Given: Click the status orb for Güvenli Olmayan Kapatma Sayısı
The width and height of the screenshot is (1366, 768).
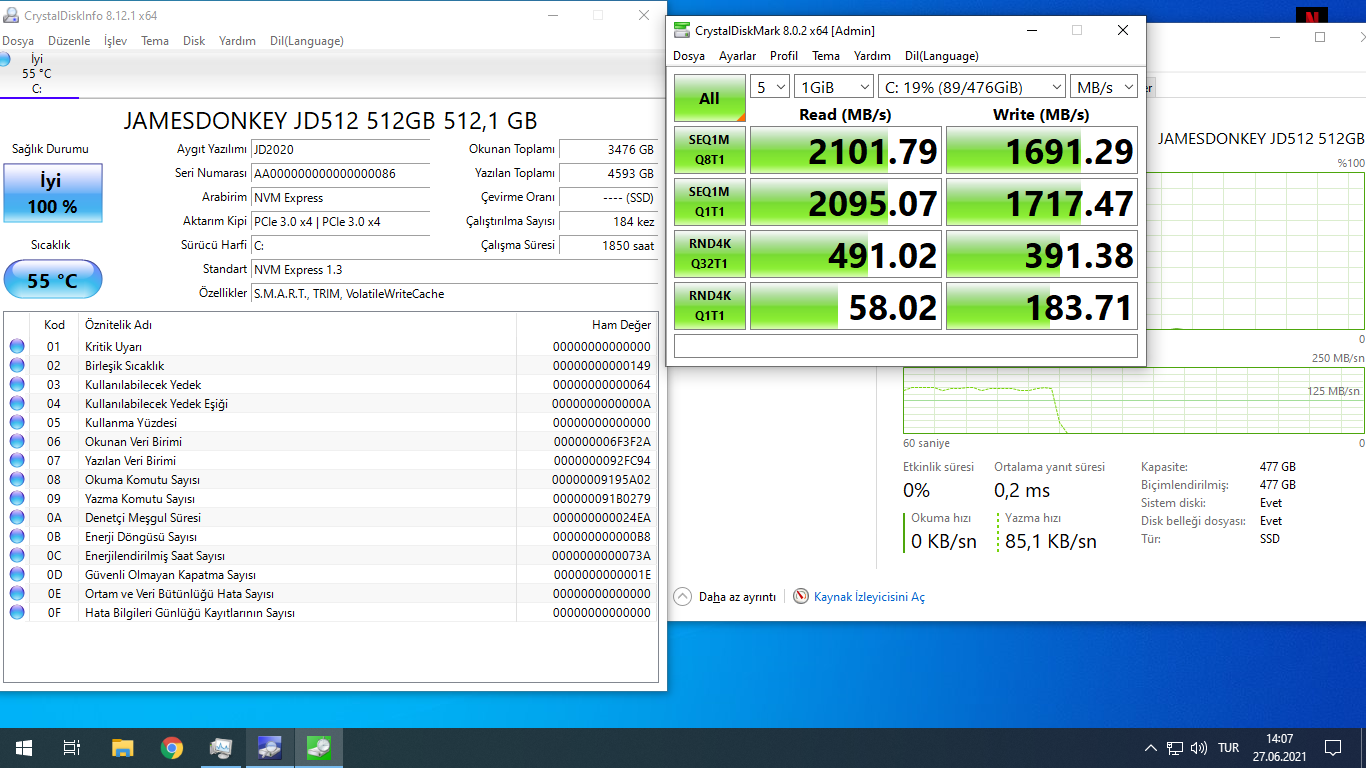Looking at the screenshot, I should coord(17,575).
